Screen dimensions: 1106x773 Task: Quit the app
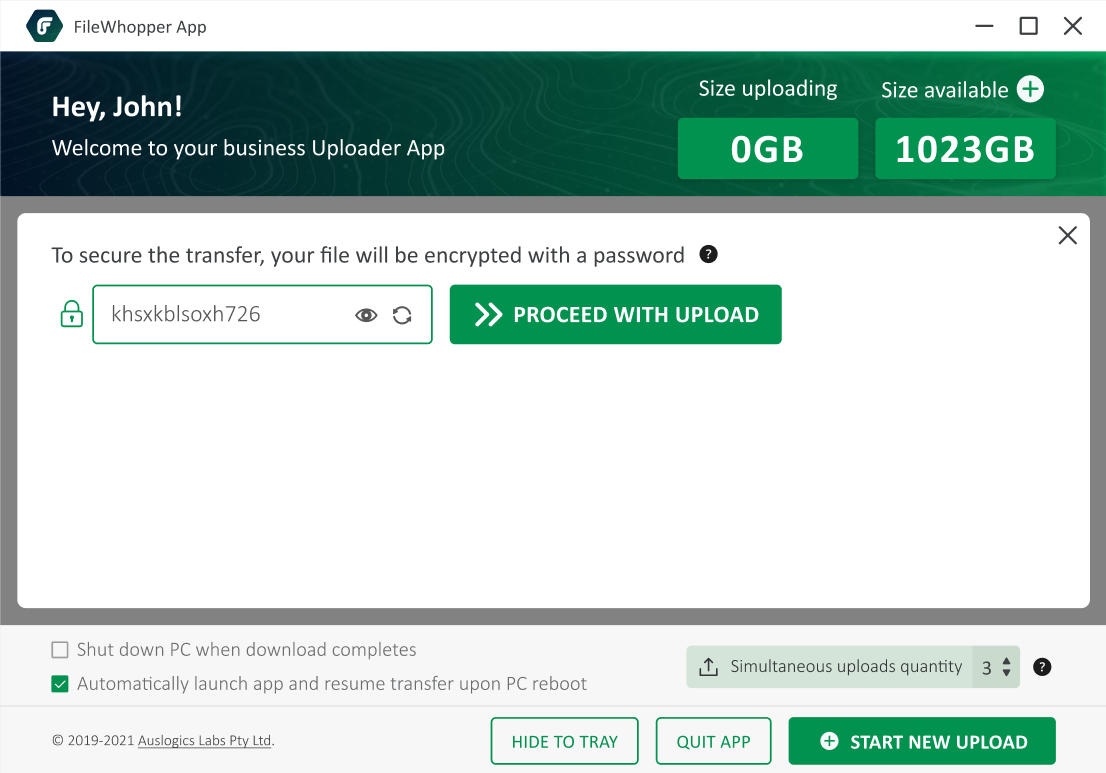tap(713, 741)
